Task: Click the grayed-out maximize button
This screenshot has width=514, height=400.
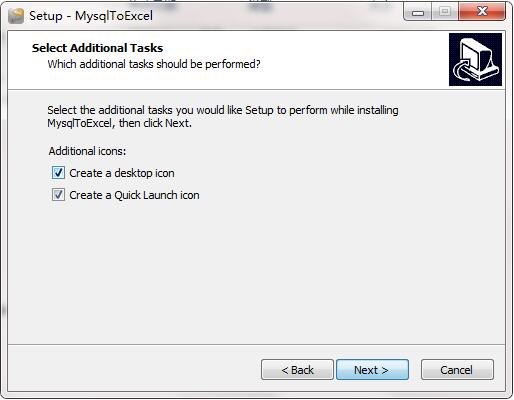Action: coord(445,12)
